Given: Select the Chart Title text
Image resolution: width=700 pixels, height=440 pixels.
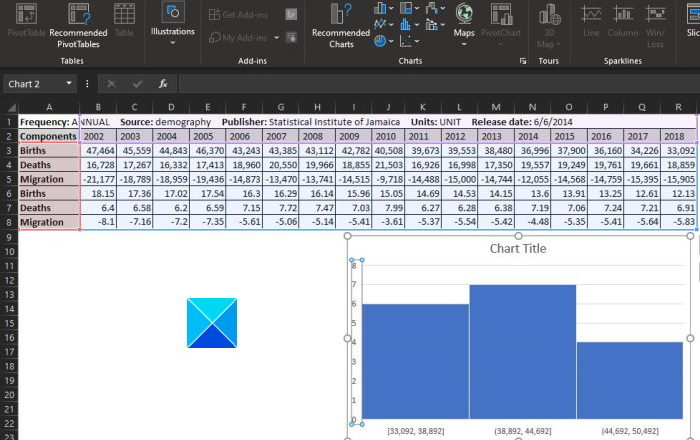Looking at the screenshot, I should click(518, 249).
